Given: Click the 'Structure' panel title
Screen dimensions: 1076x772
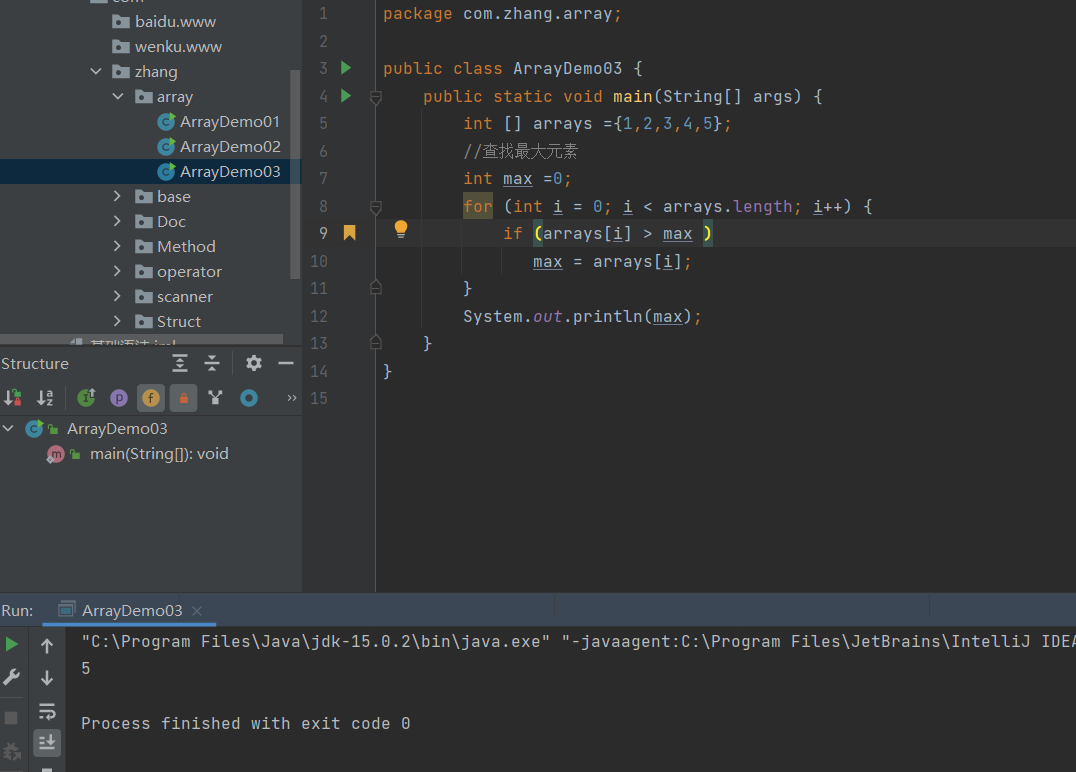Looking at the screenshot, I should pyautogui.click(x=35, y=363).
